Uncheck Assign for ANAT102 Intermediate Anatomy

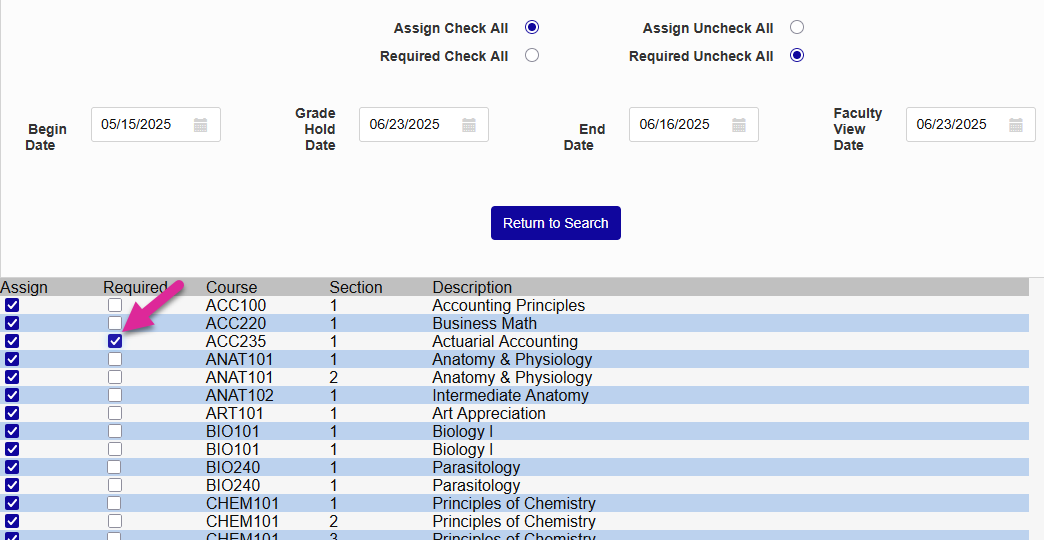pos(12,395)
